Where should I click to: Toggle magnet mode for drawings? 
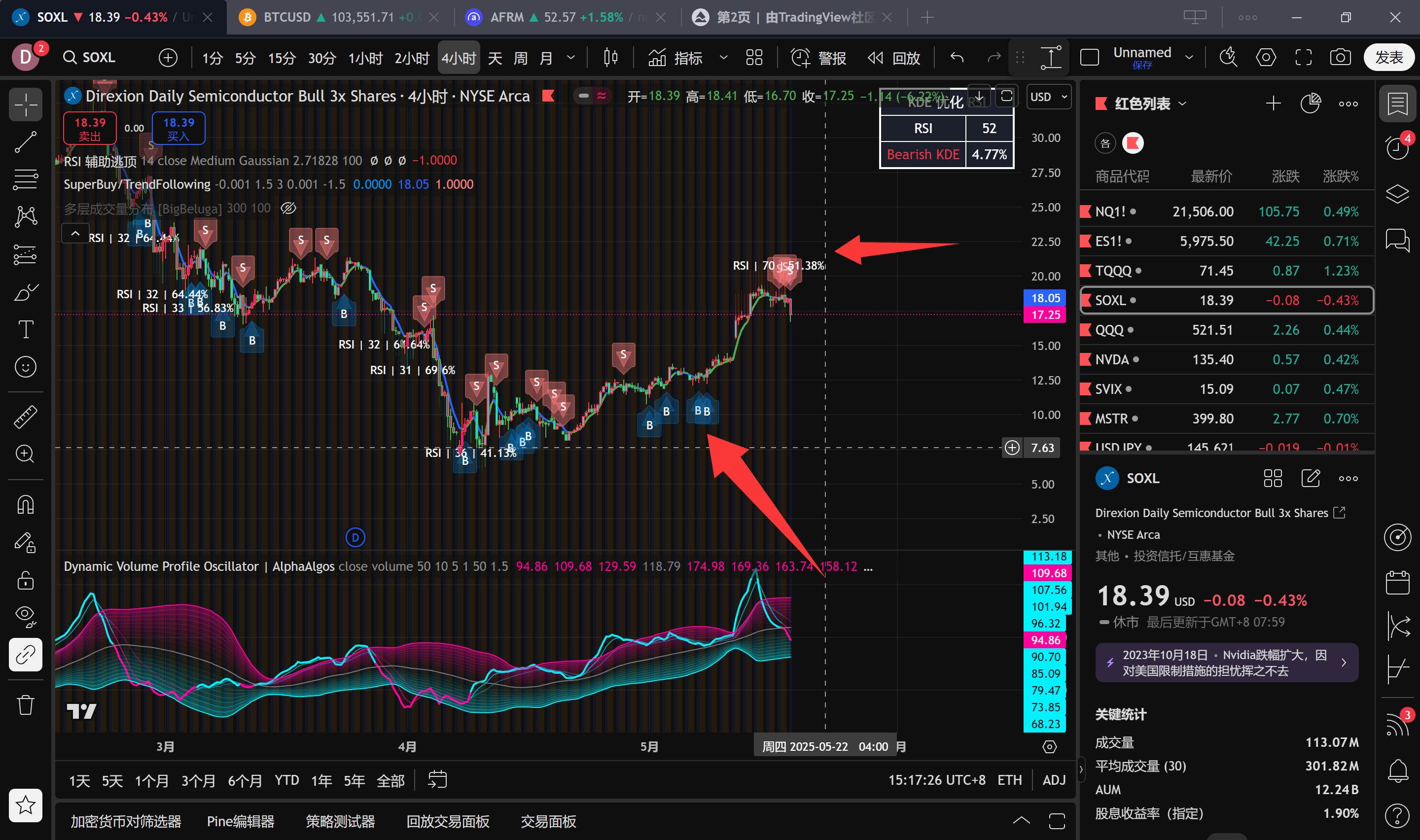26,504
